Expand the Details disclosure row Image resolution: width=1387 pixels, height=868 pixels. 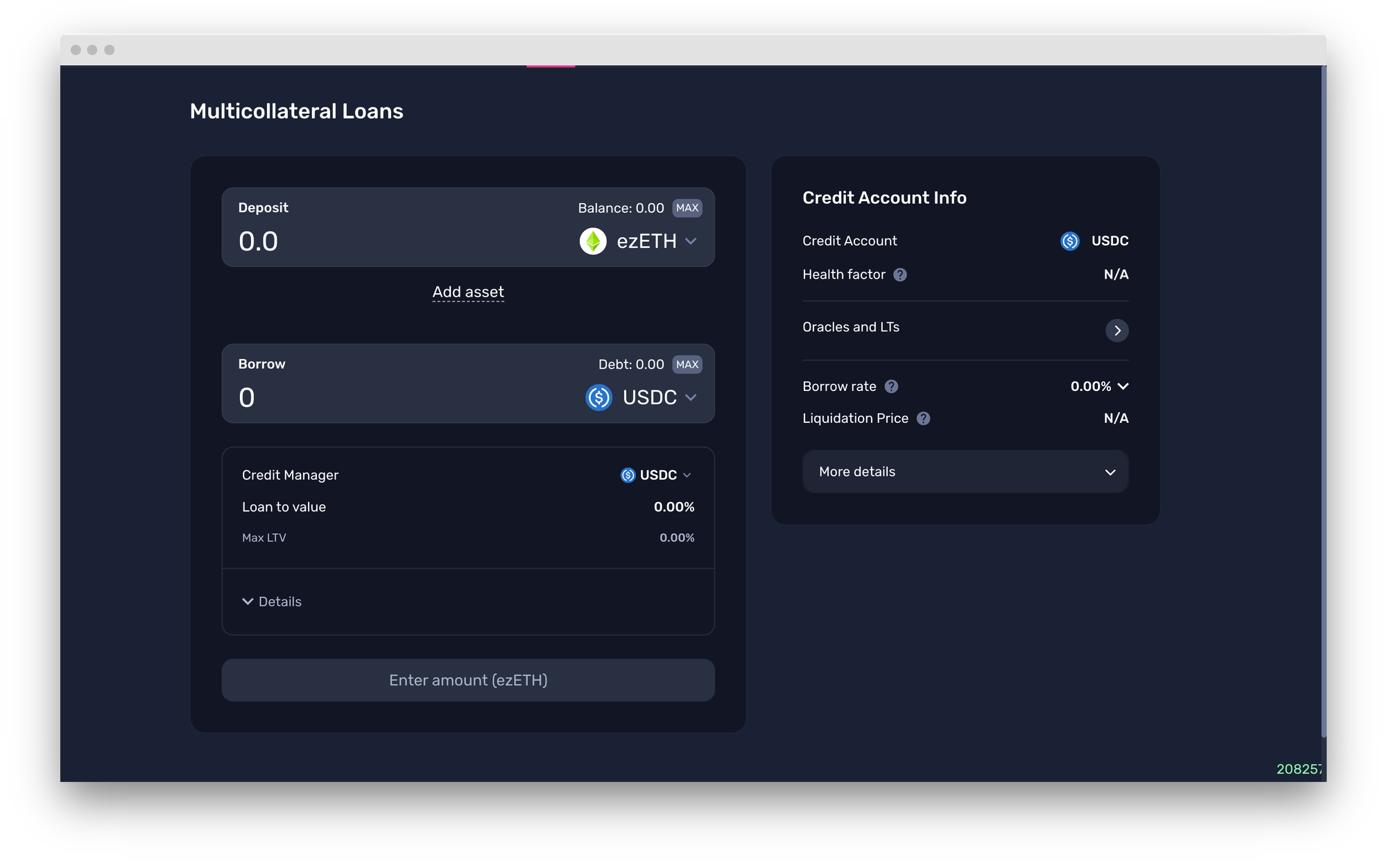[272, 601]
